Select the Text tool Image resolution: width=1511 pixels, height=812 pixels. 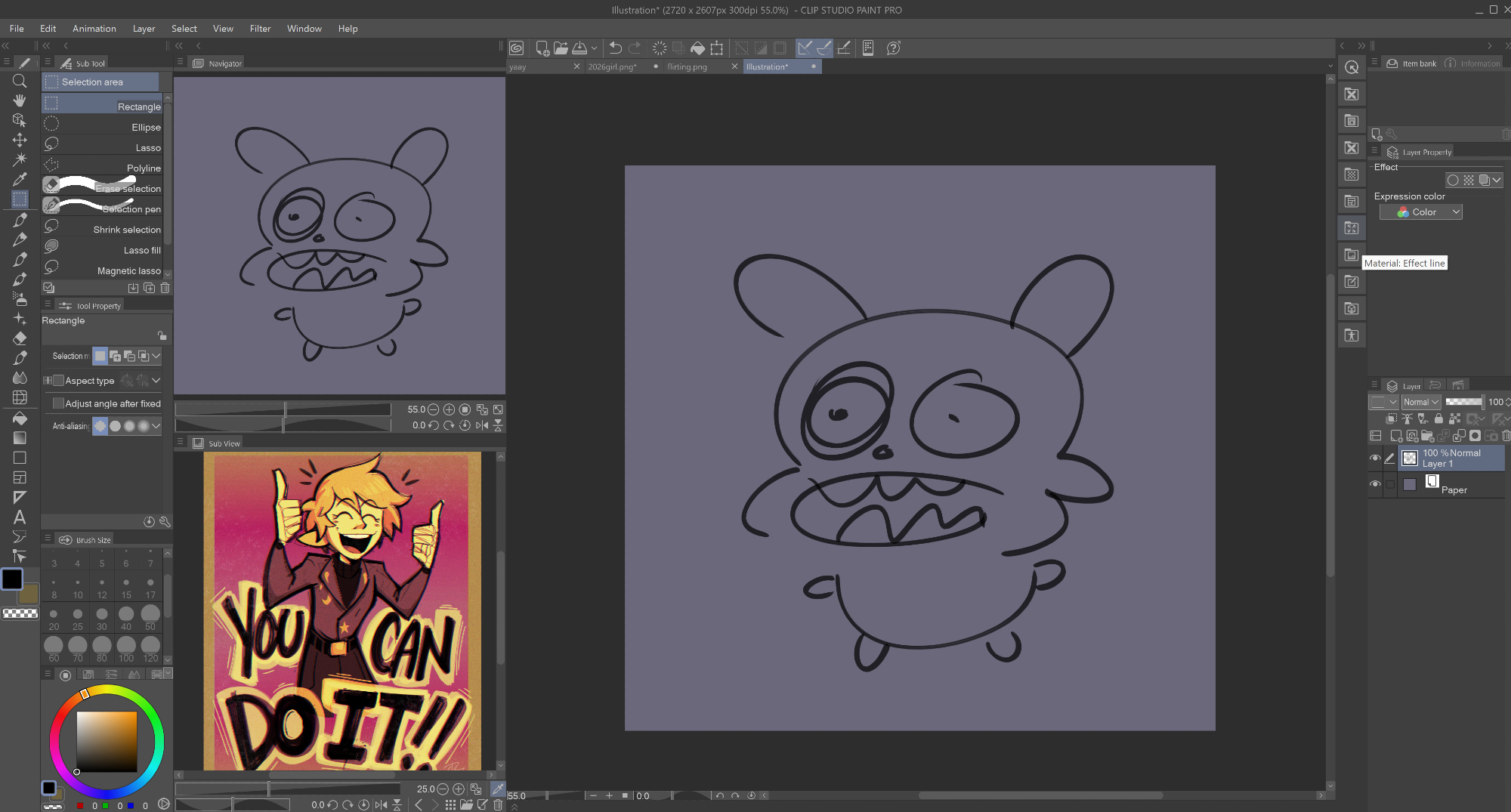click(20, 517)
